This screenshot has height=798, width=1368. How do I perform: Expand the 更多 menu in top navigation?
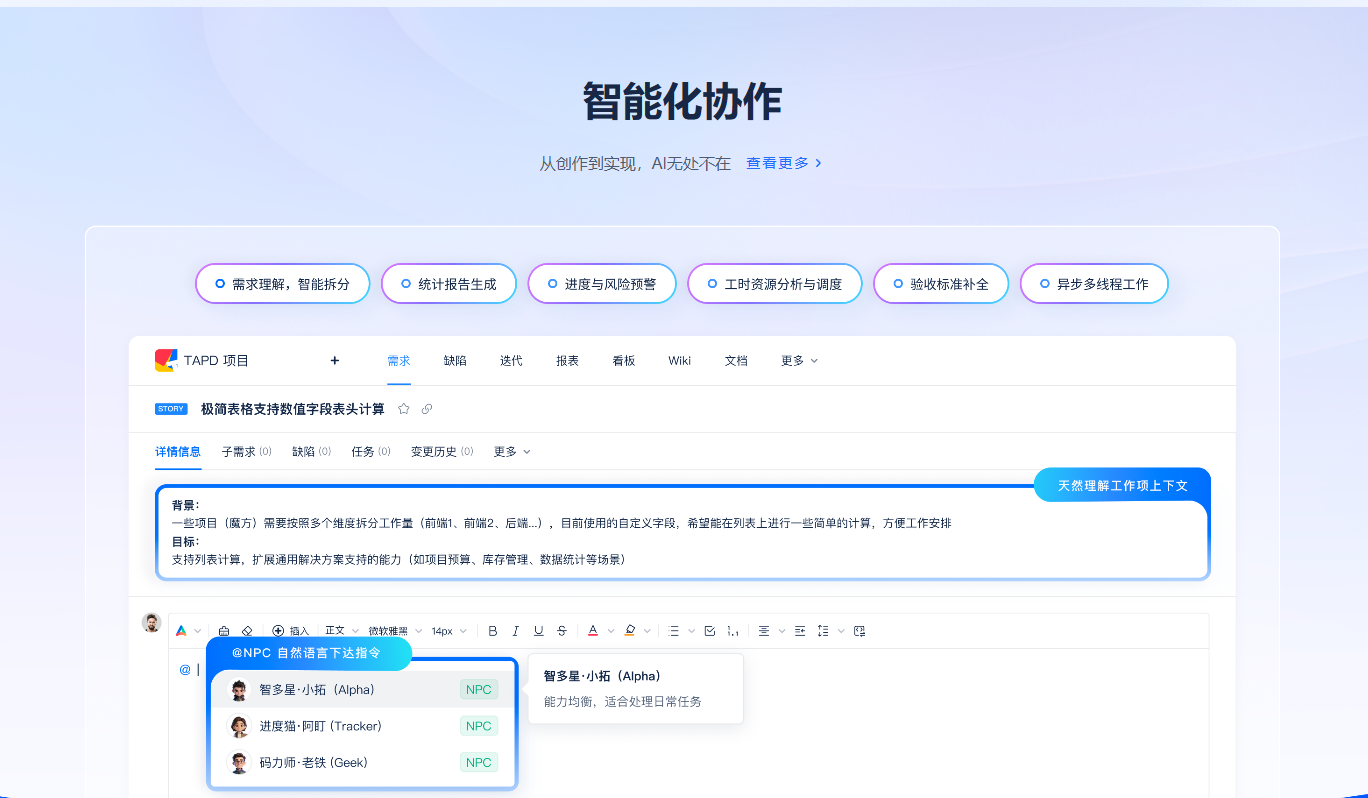(x=799, y=361)
